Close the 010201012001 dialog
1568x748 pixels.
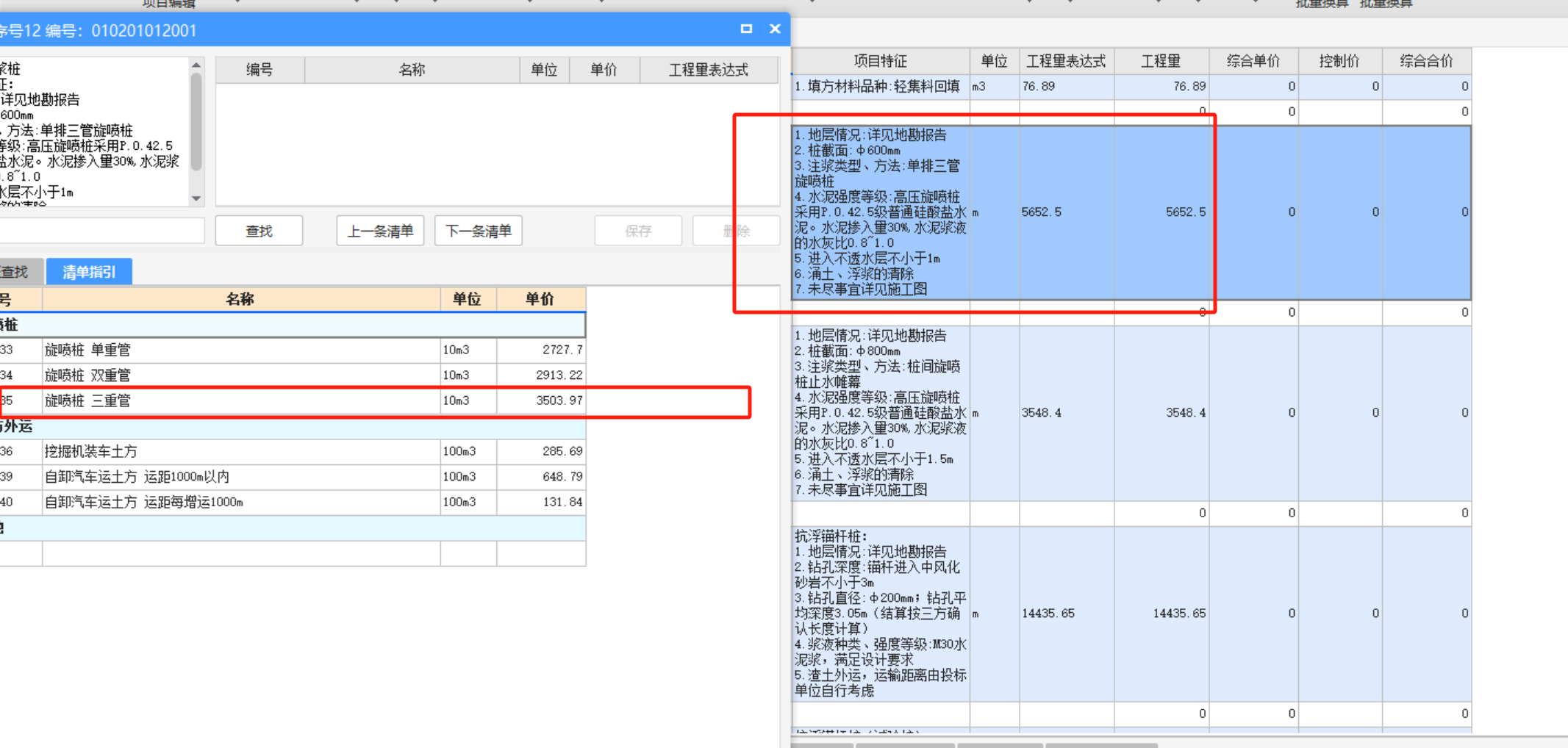point(775,29)
